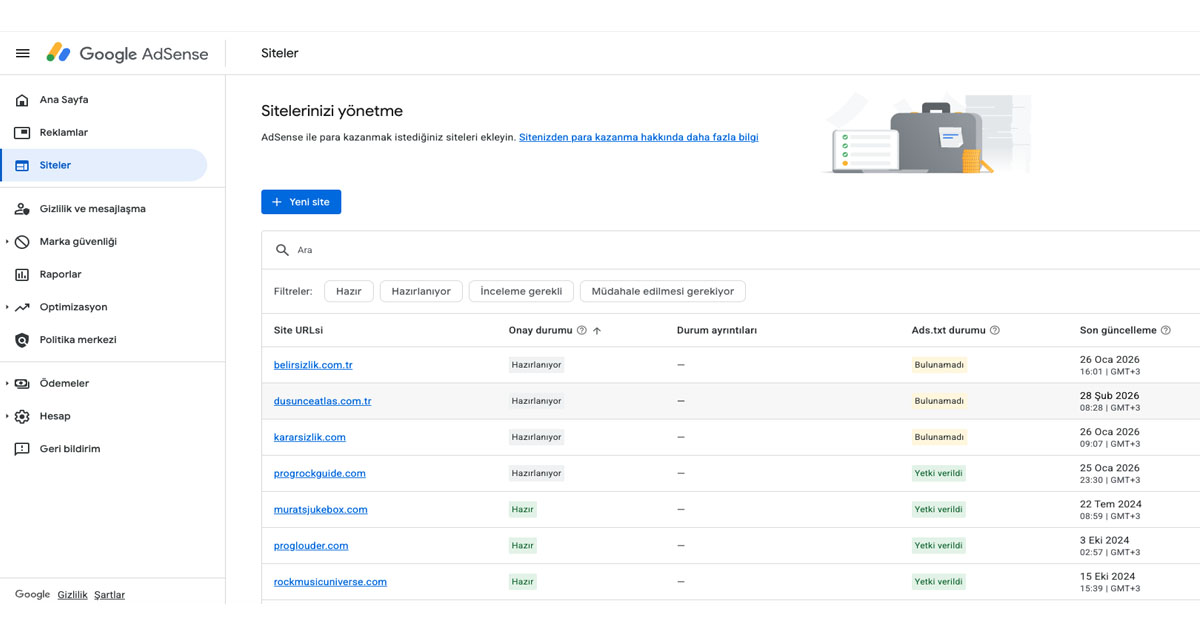Click the help icon next to Onay durumu
The height and width of the screenshot is (635, 1200).
(x=584, y=330)
